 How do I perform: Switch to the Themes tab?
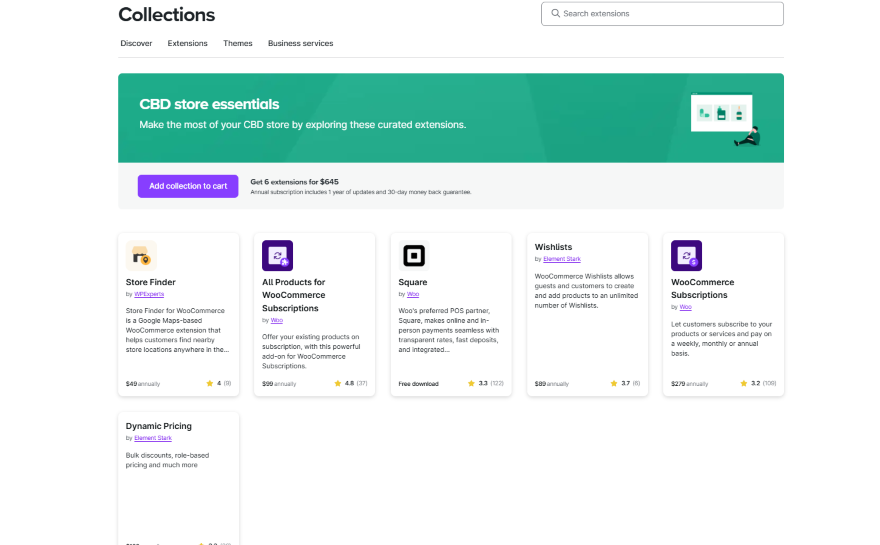pyautogui.click(x=237, y=43)
